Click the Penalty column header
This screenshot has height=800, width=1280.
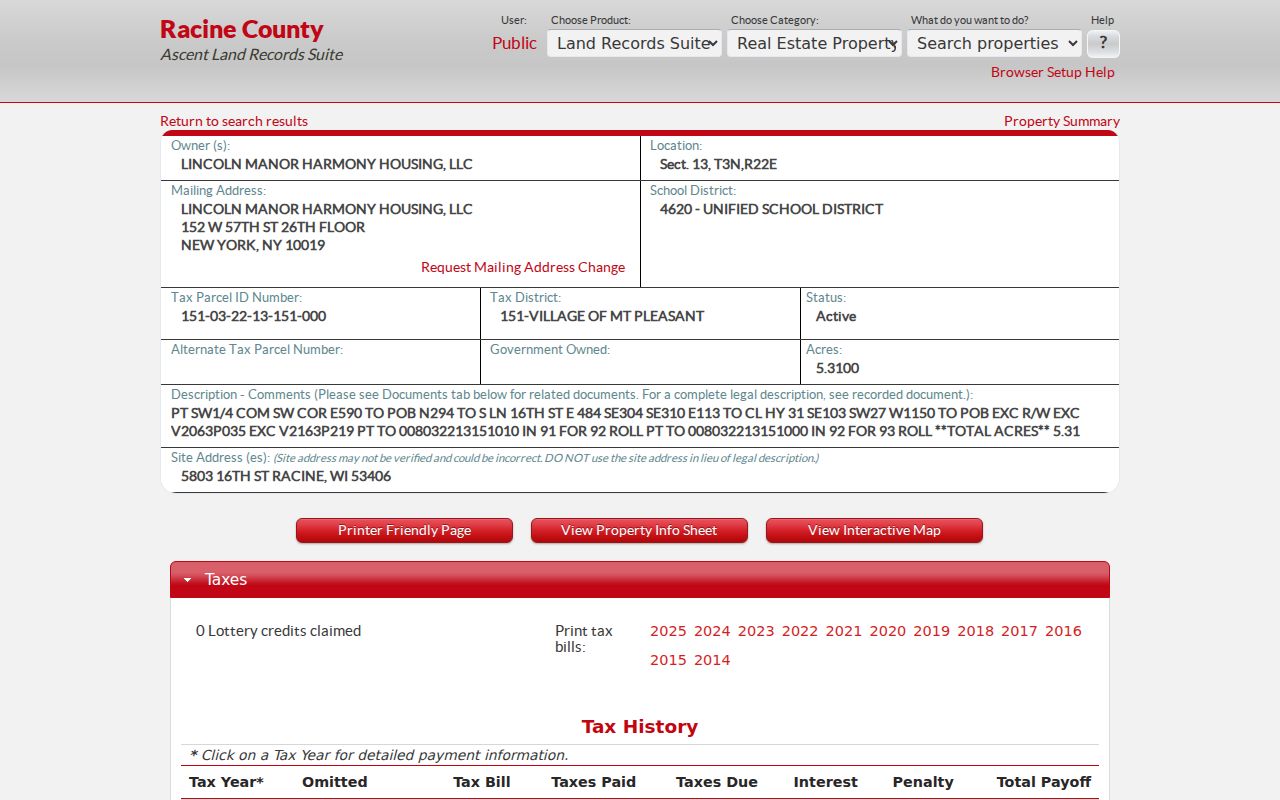(x=923, y=782)
